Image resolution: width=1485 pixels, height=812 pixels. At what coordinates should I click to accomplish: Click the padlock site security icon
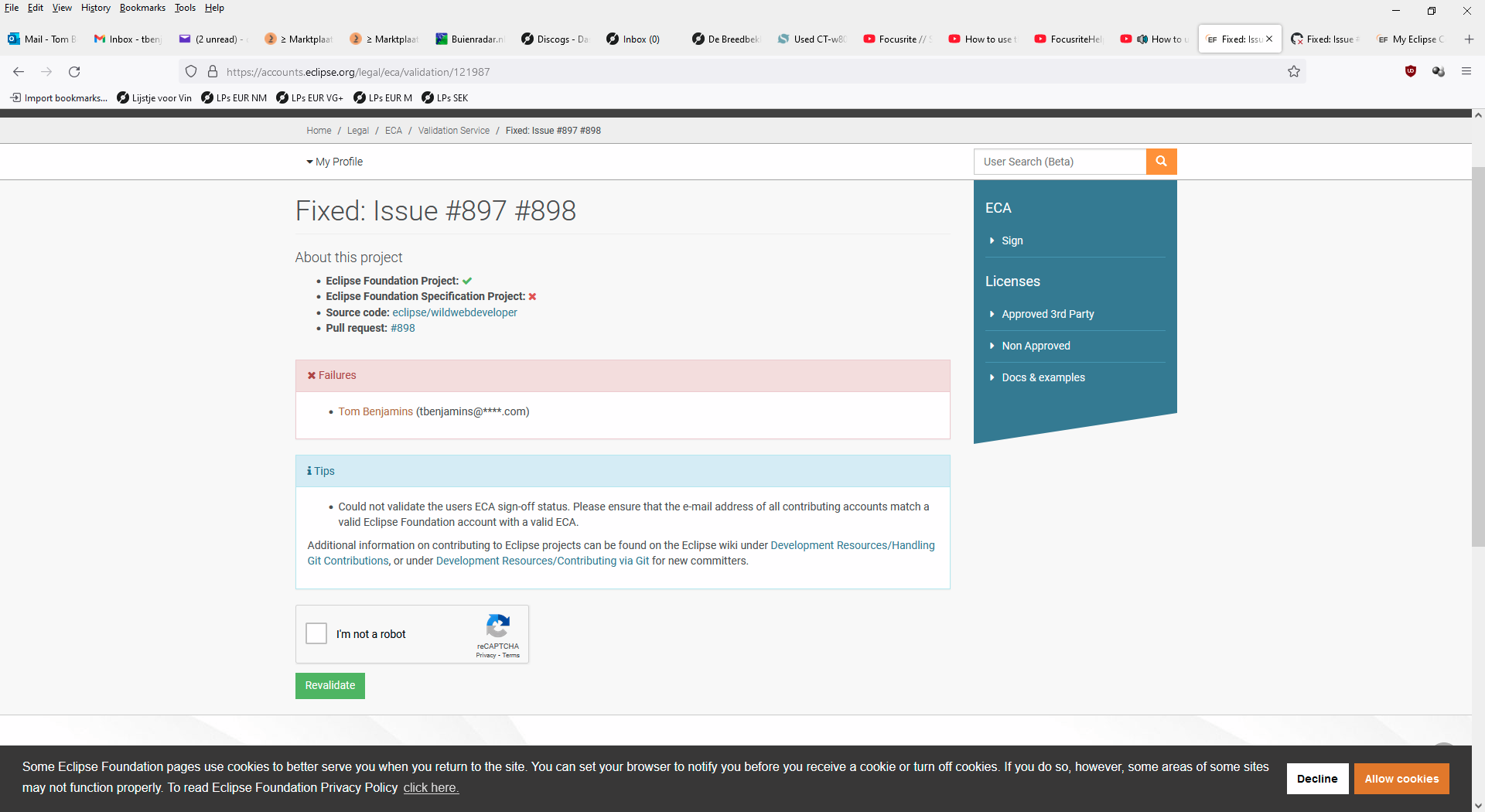(x=213, y=72)
